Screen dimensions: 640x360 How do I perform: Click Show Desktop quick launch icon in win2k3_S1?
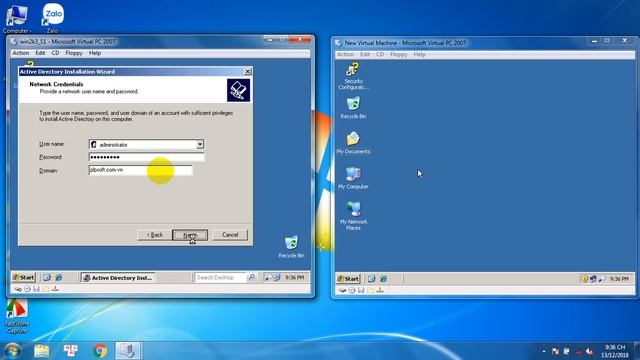point(47,278)
